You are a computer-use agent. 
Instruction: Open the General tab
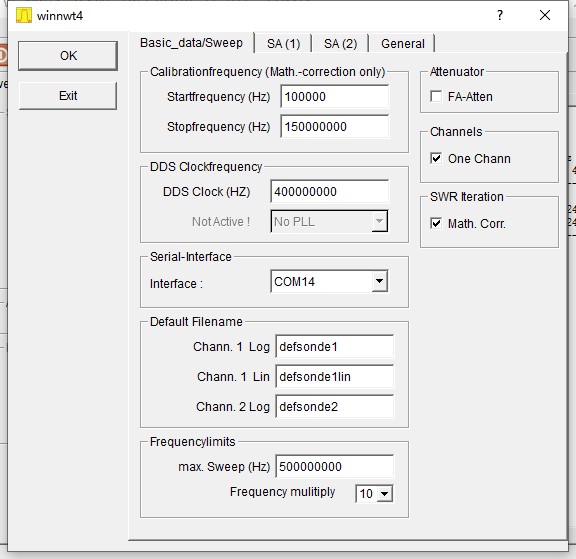click(x=403, y=44)
